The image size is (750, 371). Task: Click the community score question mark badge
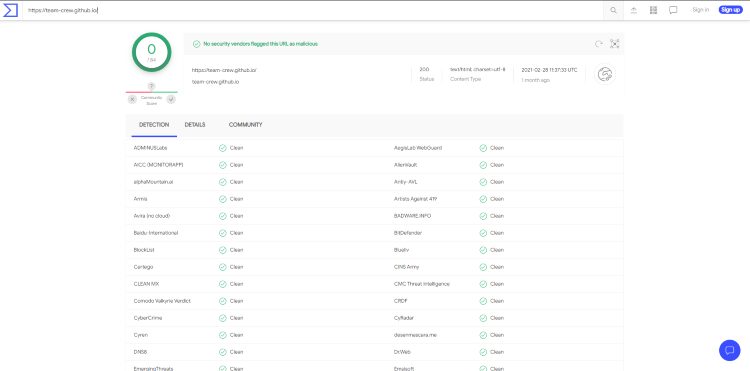tap(152, 86)
